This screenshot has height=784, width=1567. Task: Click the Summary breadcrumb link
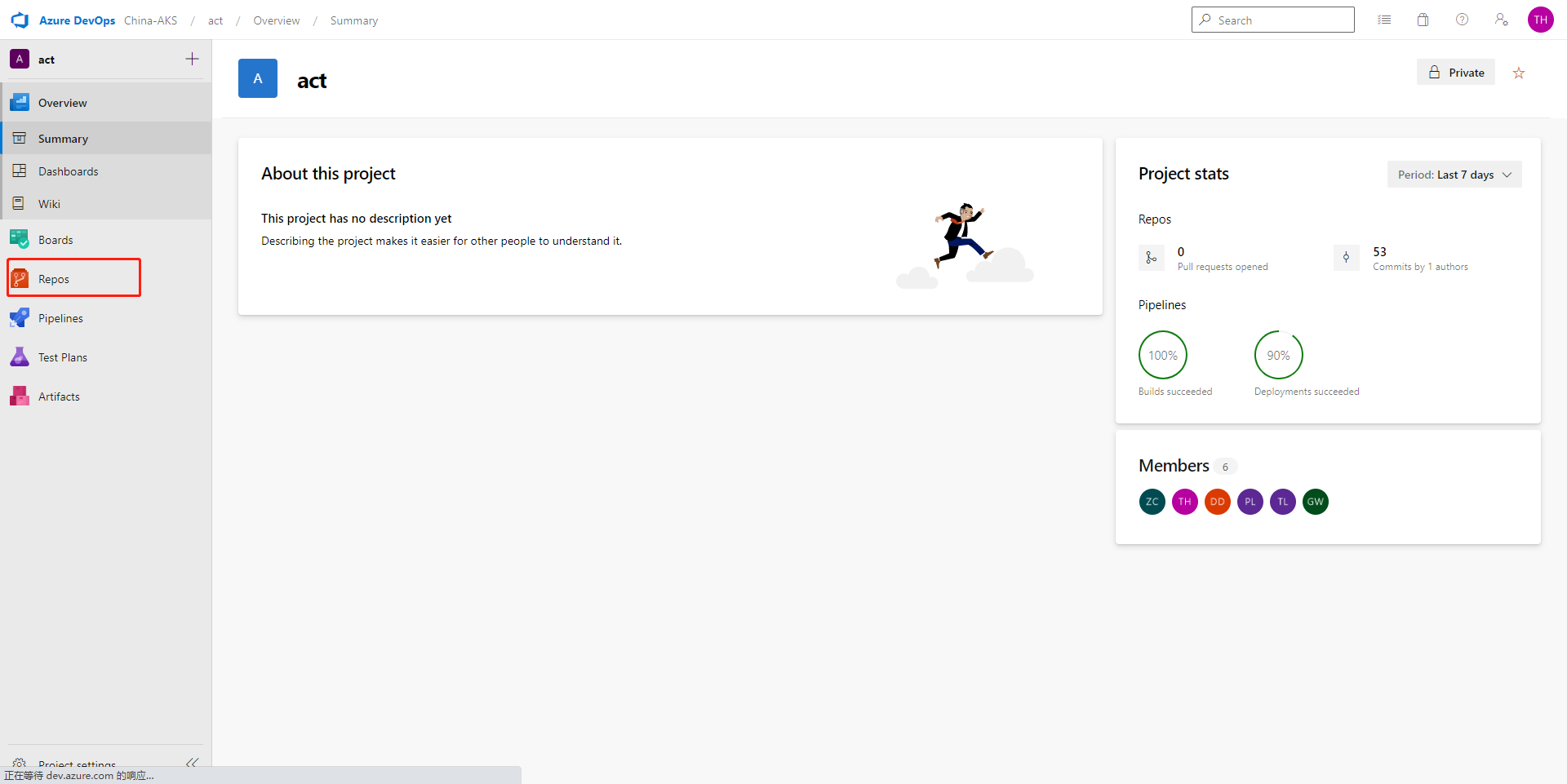354,20
